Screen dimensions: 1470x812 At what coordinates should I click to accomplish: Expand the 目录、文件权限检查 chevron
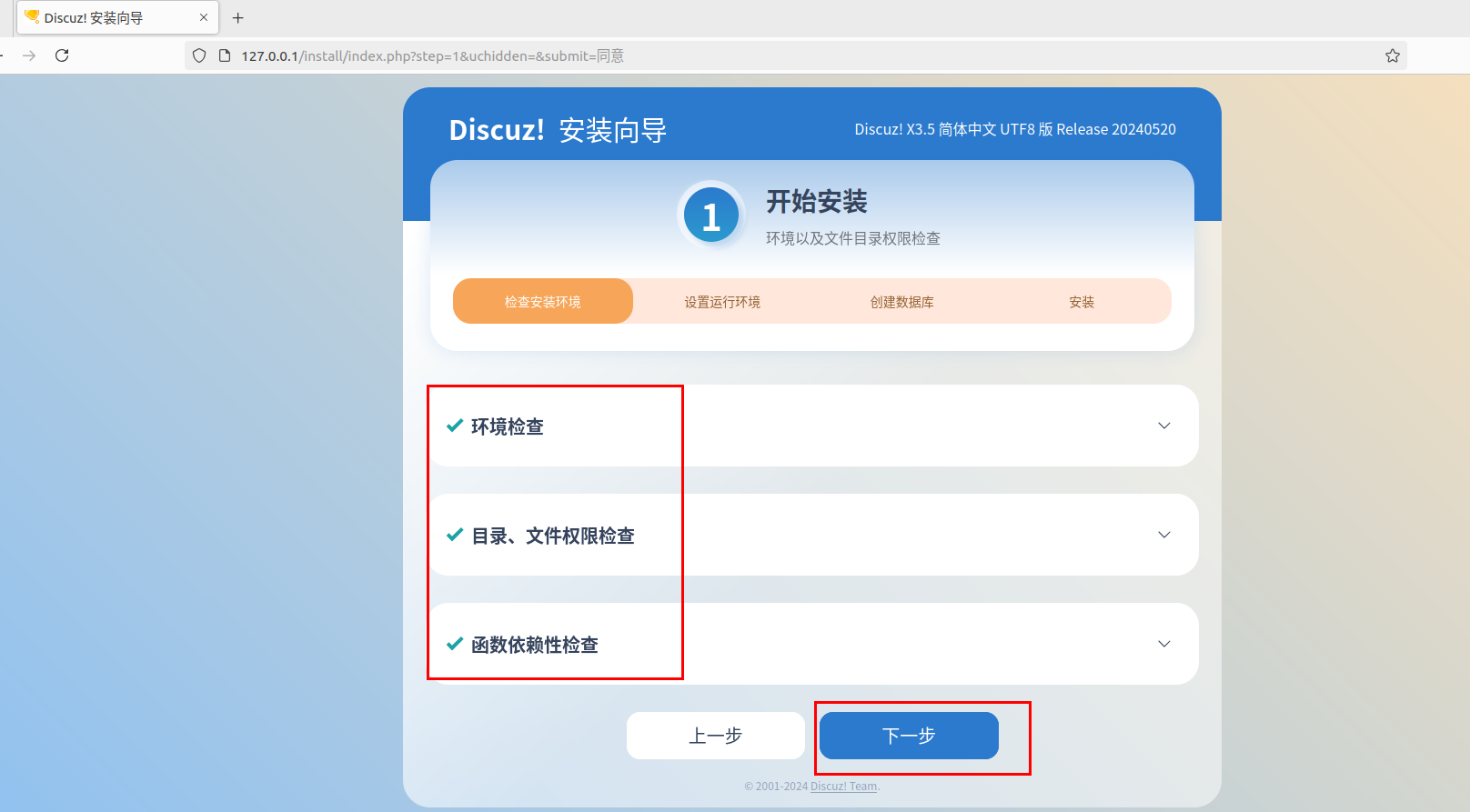tap(1163, 535)
